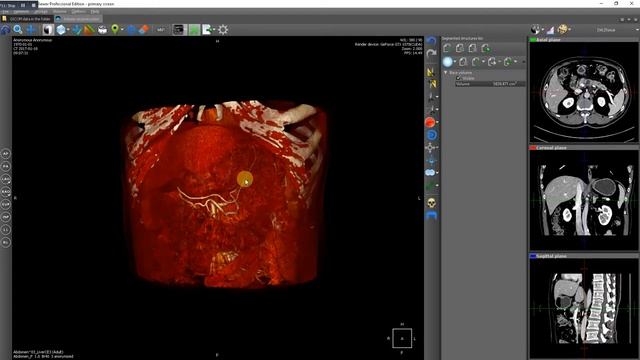Click the black-white sphere rendering icon

click(x=535, y=29)
